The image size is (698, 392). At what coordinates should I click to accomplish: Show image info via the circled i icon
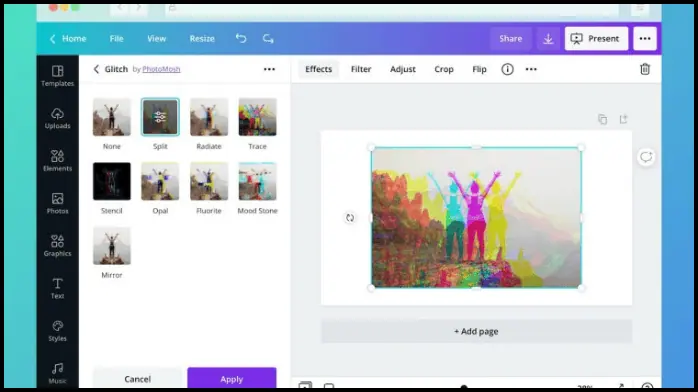[507, 69]
